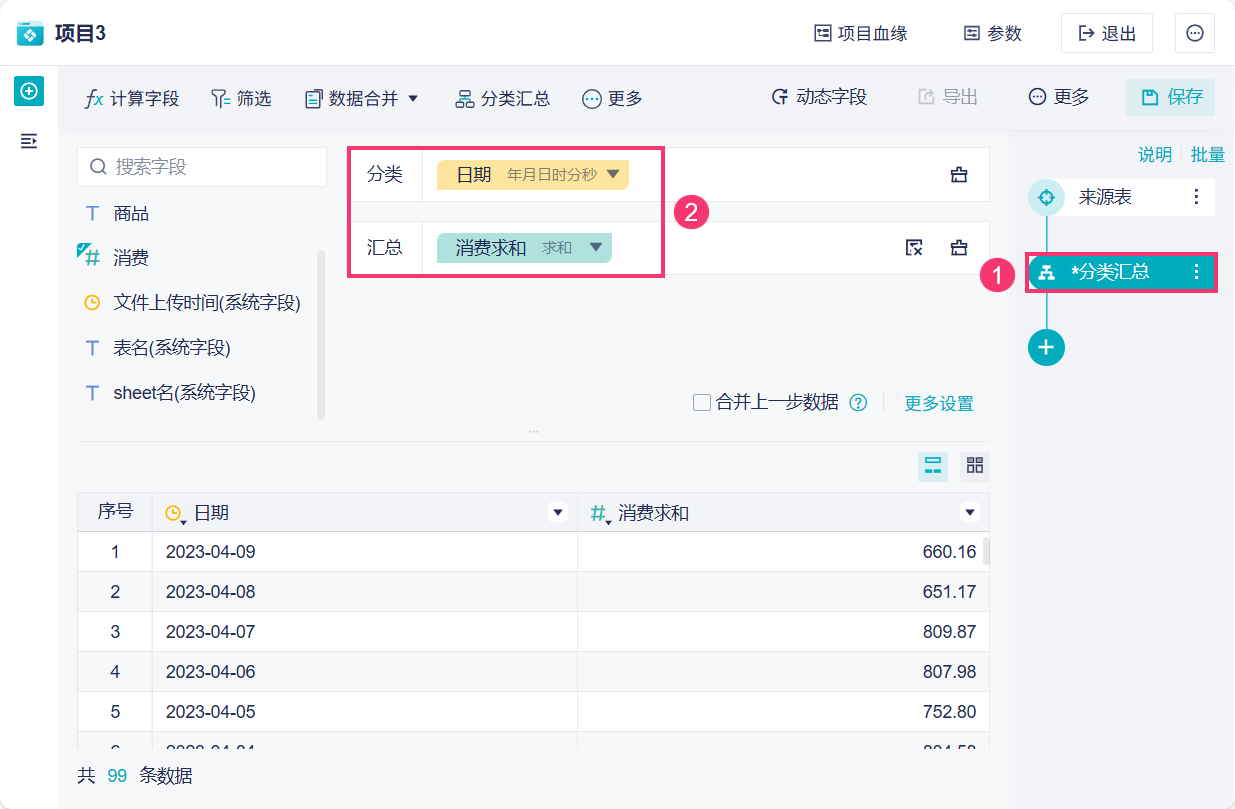Click the 搜索字段 search input box
Viewport: 1235px width, 809px height.
(202, 167)
